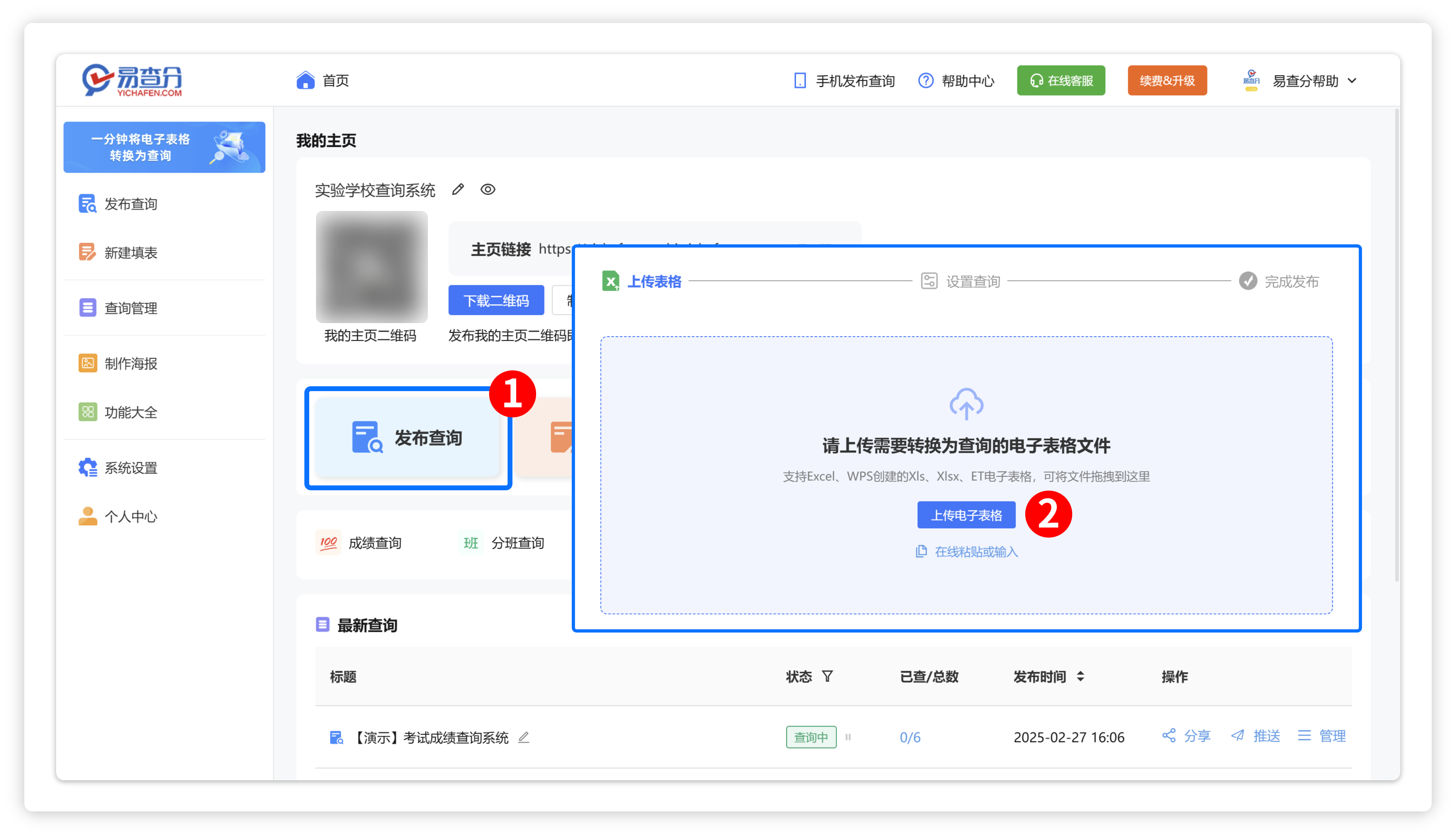Viewport: 1456px width, 837px height.
Task: Click the 2025-02-27 16:06 date cell
Action: tap(1068, 738)
